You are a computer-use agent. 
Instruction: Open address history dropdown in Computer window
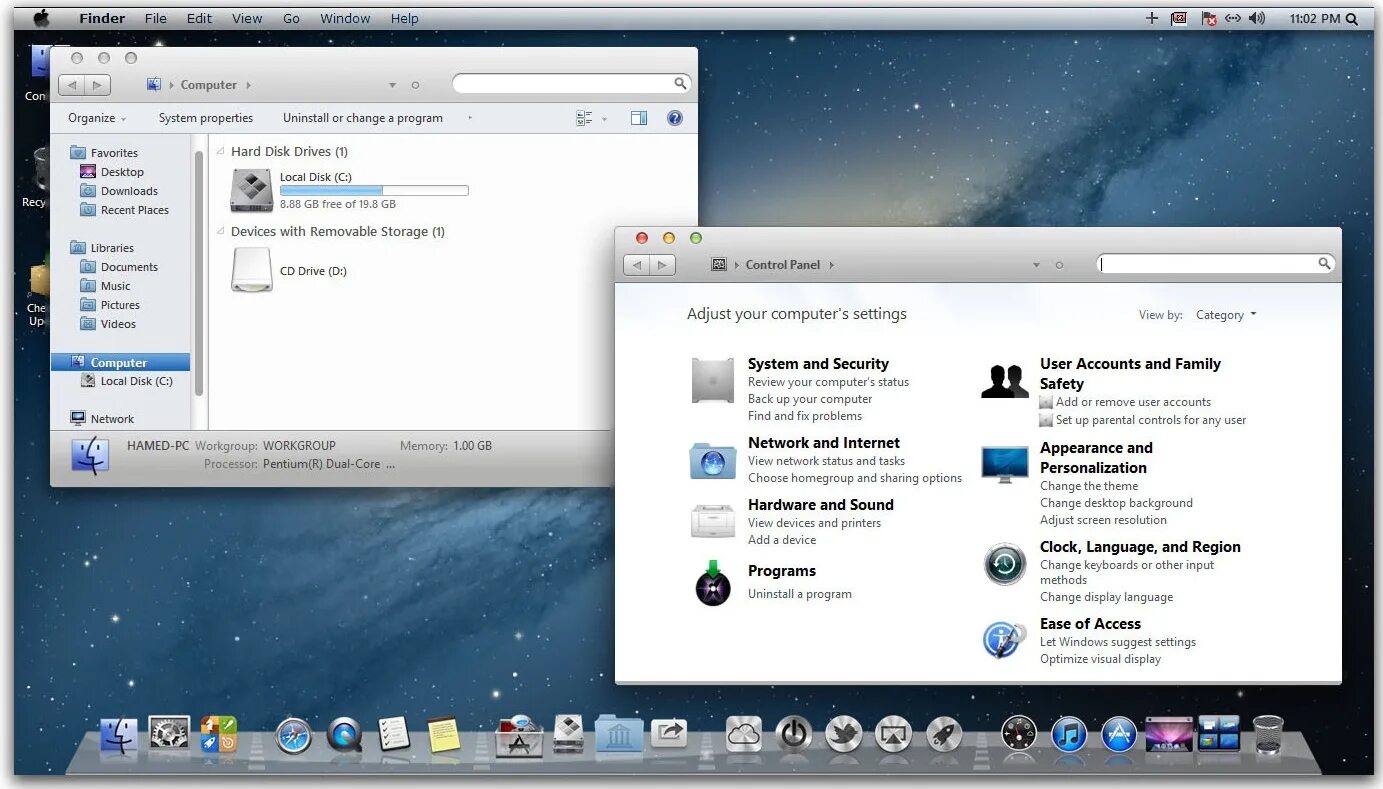click(392, 85)
